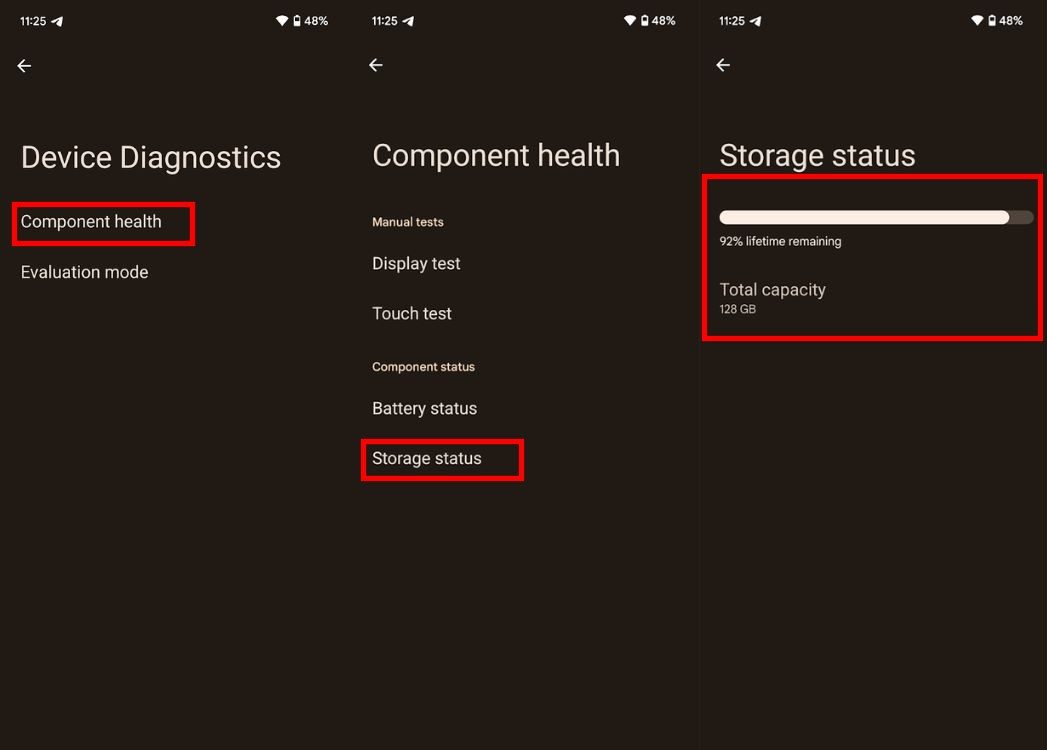Open Battery status under Component status
The image size is (1047, 750).
[424, 408]
